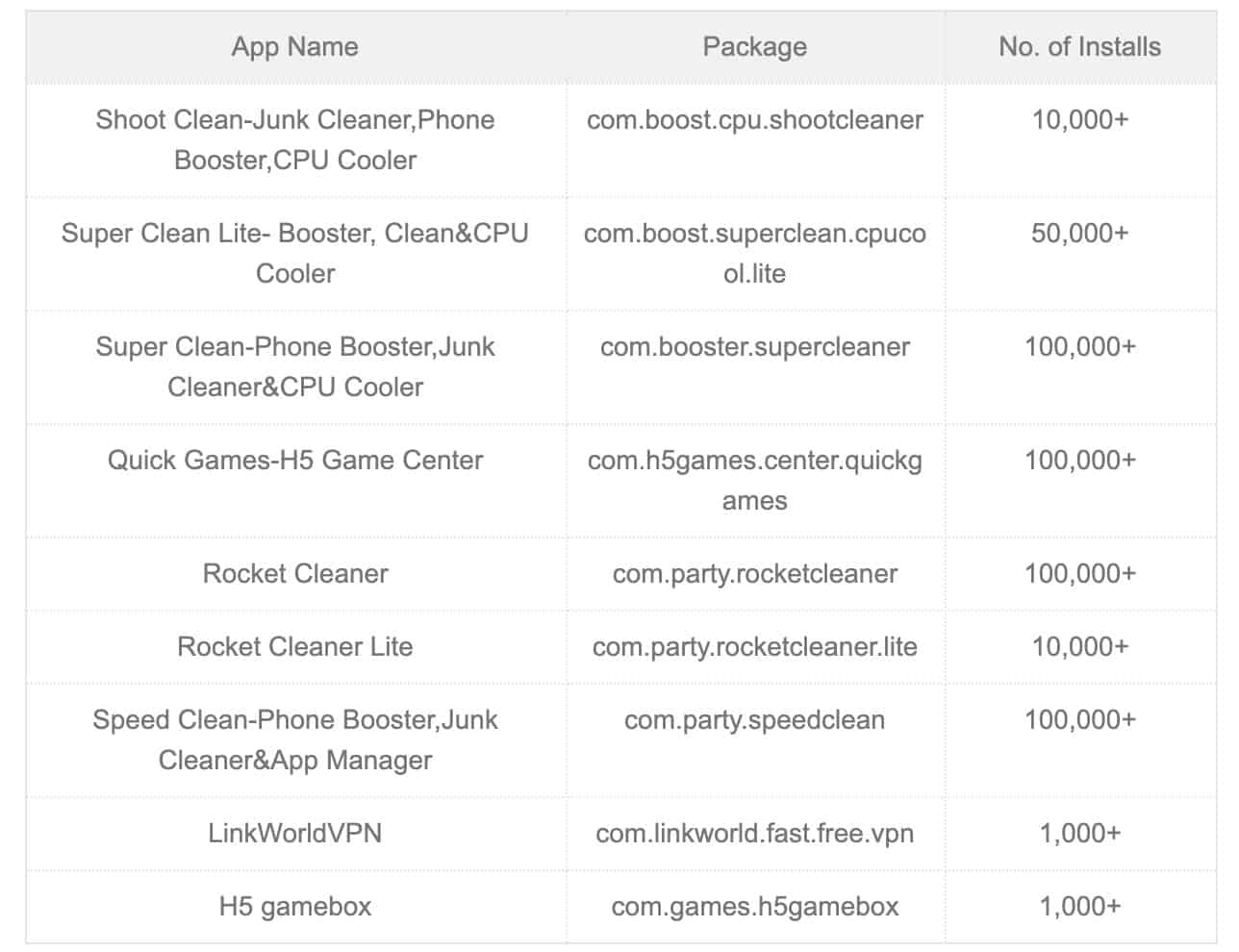Select the Speed Clean-Phone Booster app name

[294, 739]
